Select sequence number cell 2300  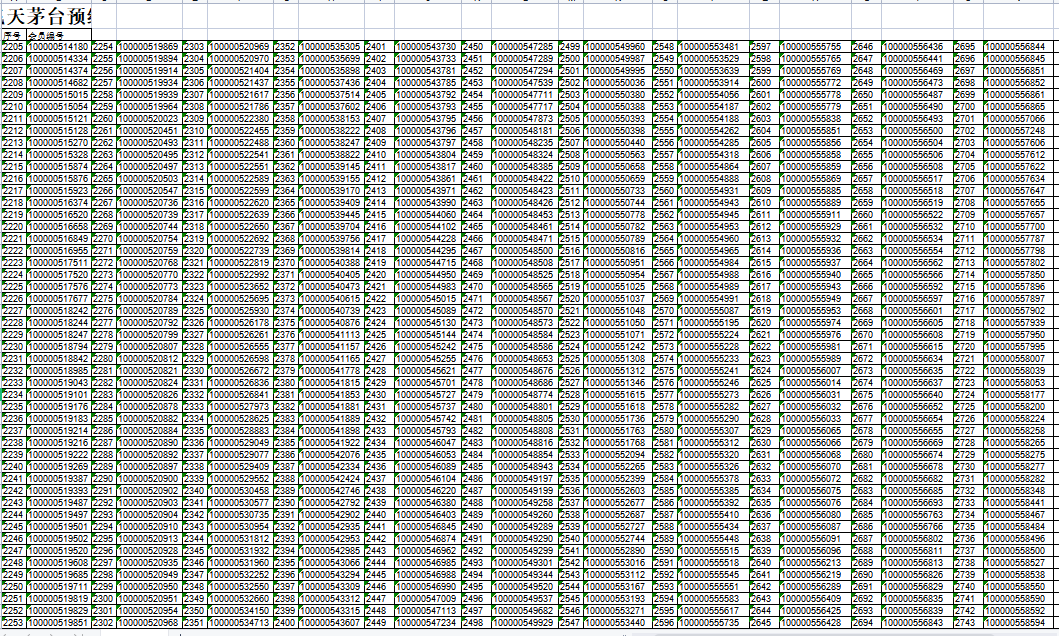click(103, 598)
